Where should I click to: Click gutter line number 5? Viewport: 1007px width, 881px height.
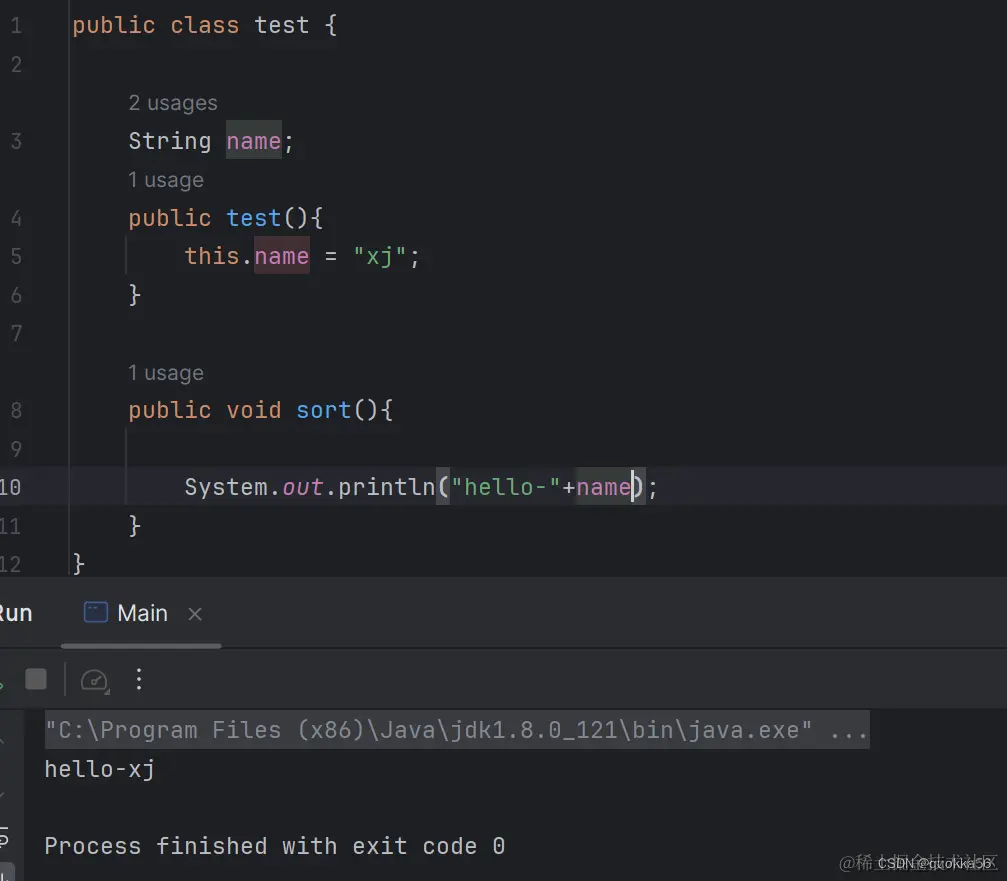[x=16, y=257]
